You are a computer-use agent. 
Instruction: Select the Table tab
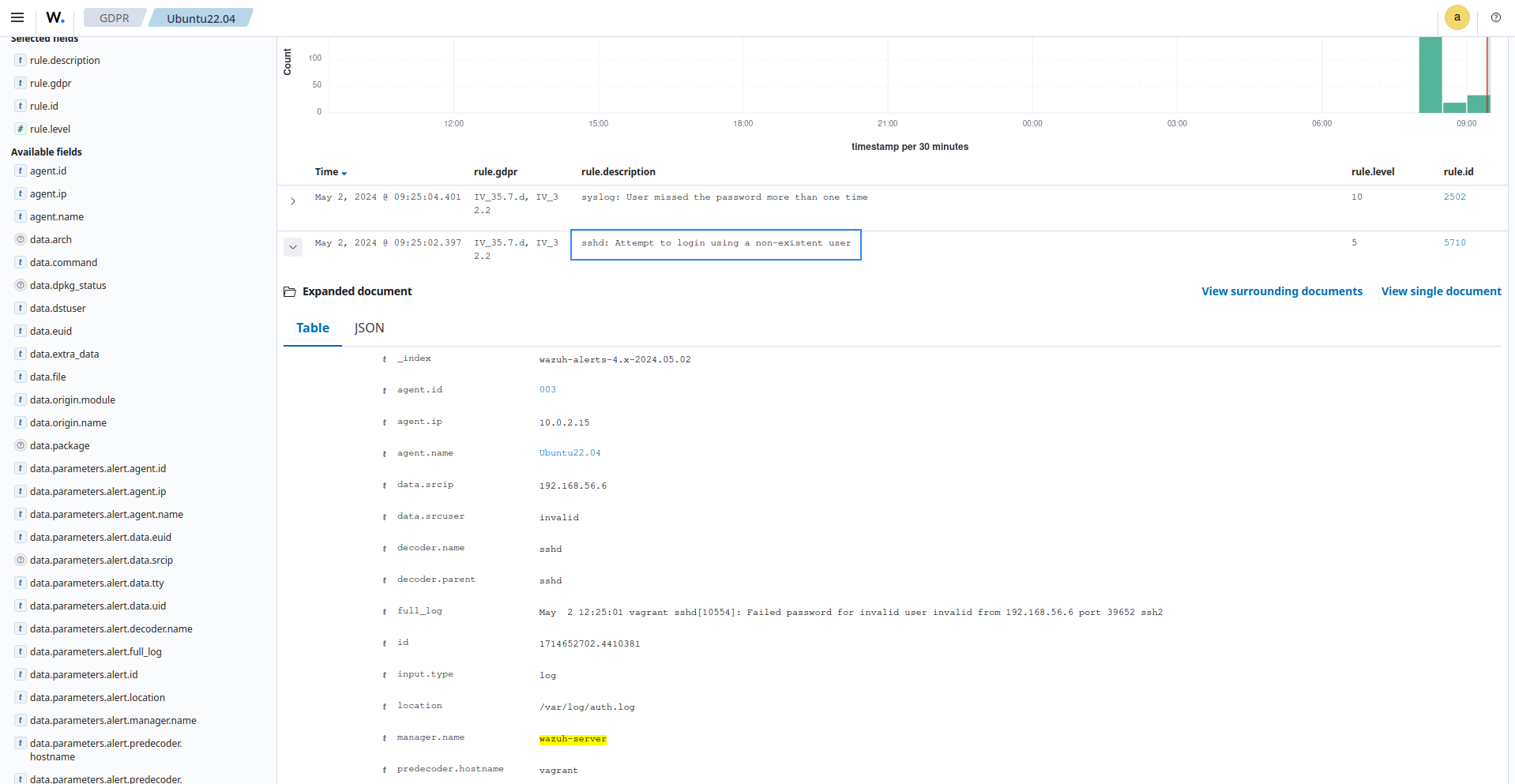(x=313, y=328)
